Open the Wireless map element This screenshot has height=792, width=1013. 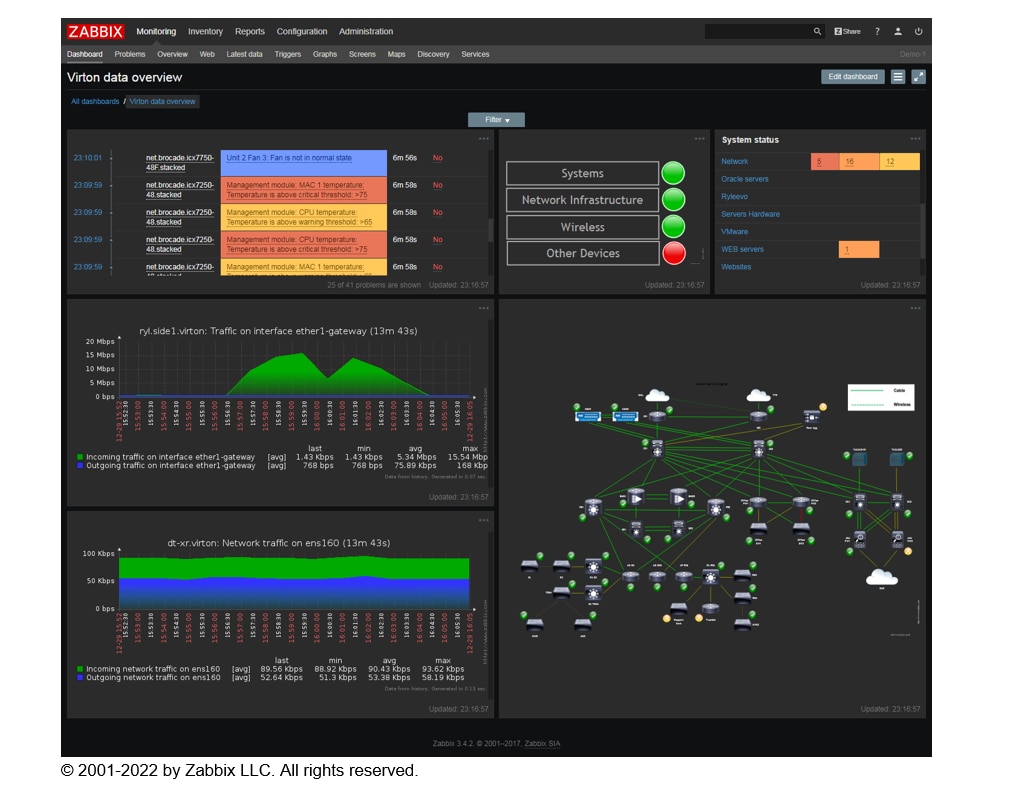(x=582, y=227)
